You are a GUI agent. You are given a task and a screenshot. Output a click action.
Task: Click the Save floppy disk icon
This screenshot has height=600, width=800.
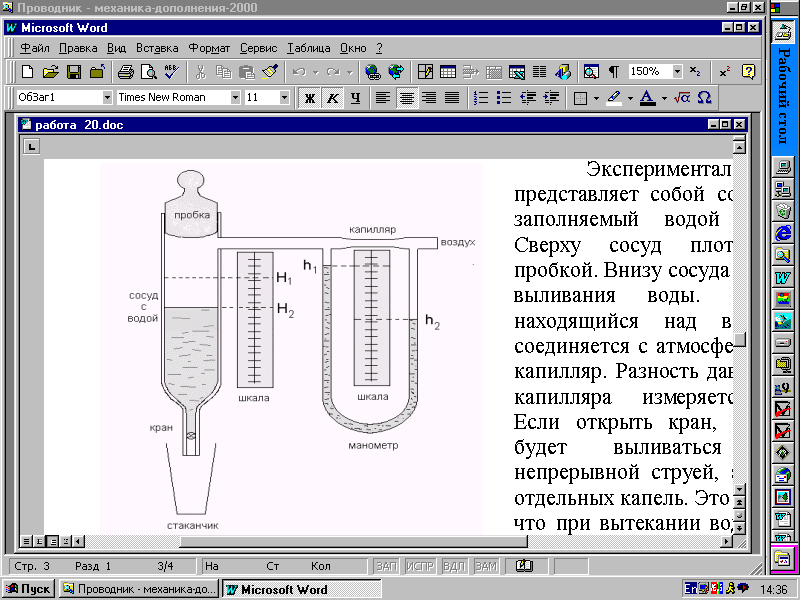74,72
